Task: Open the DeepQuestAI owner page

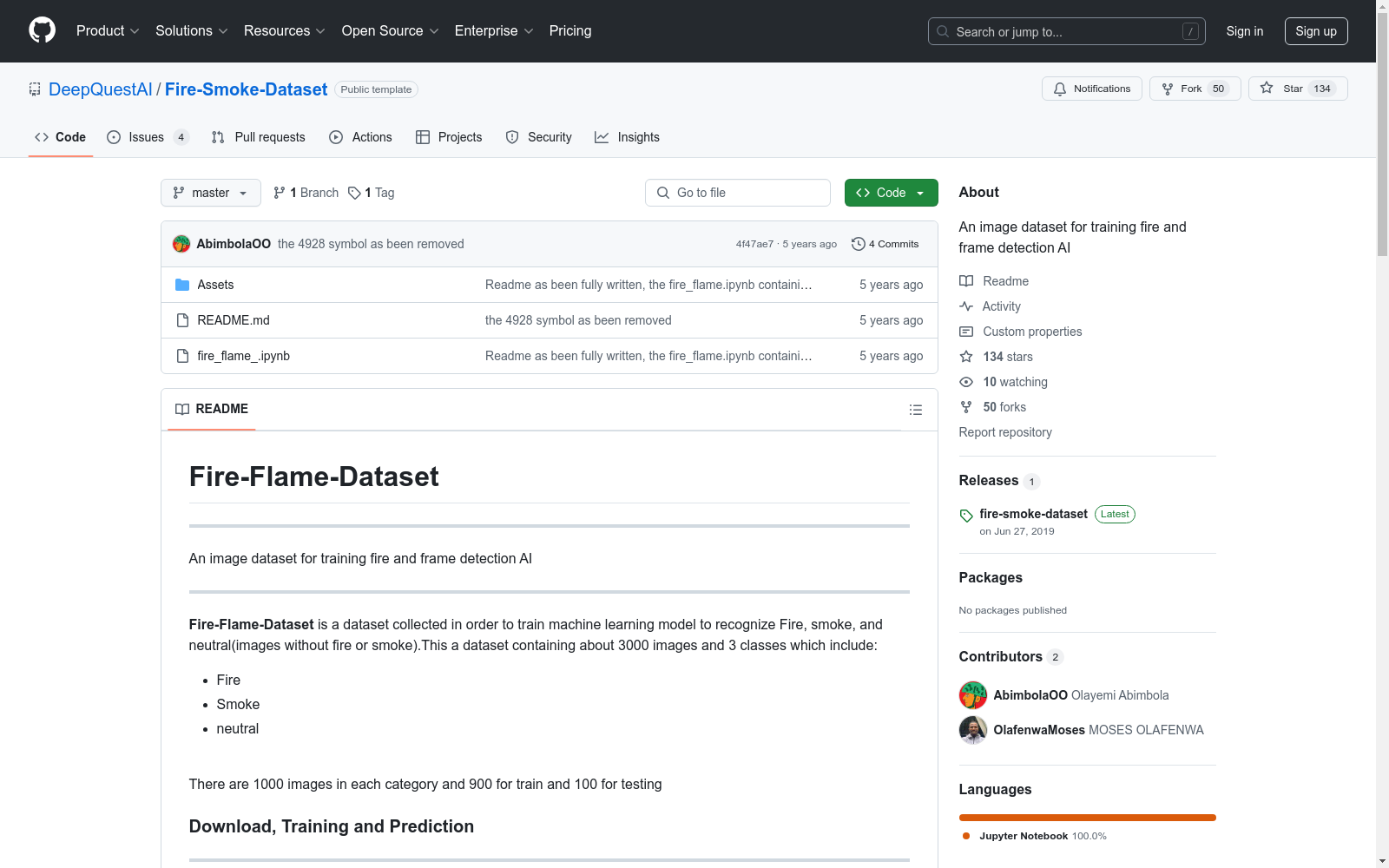Action: [x=101, y=89]
